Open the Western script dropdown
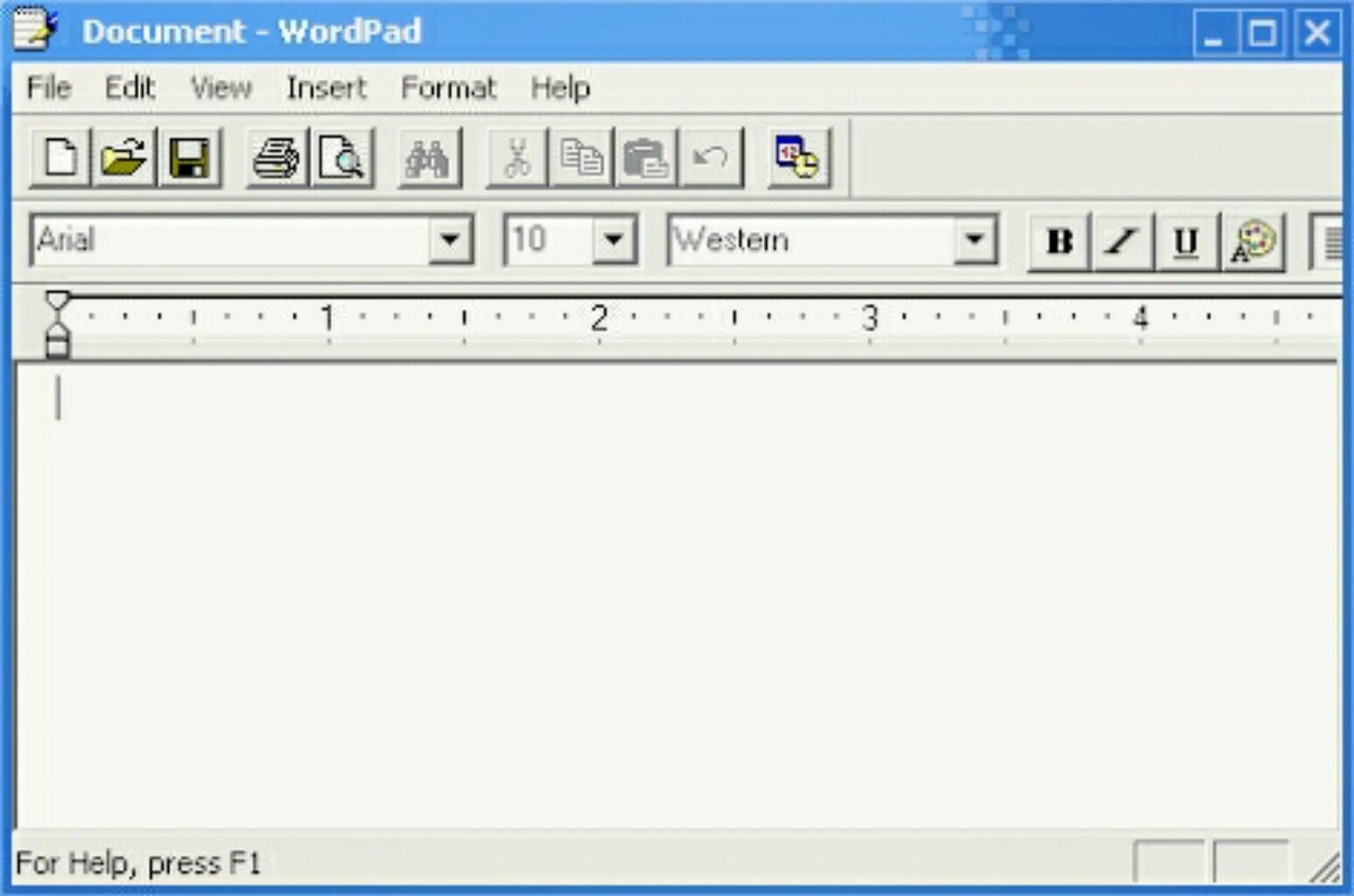 click(972, 237)
